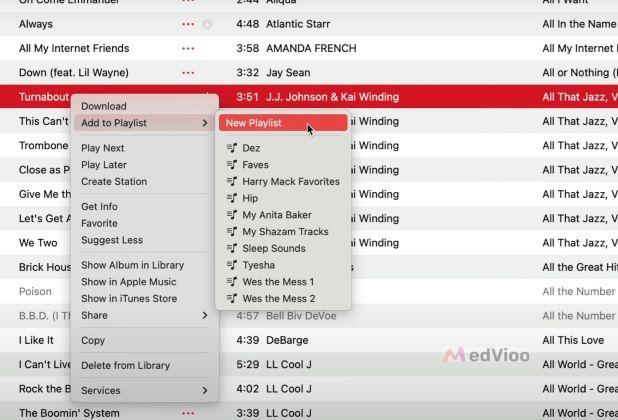
Task: Click the playlist icon beside Faves
Action: pos(232,165)
